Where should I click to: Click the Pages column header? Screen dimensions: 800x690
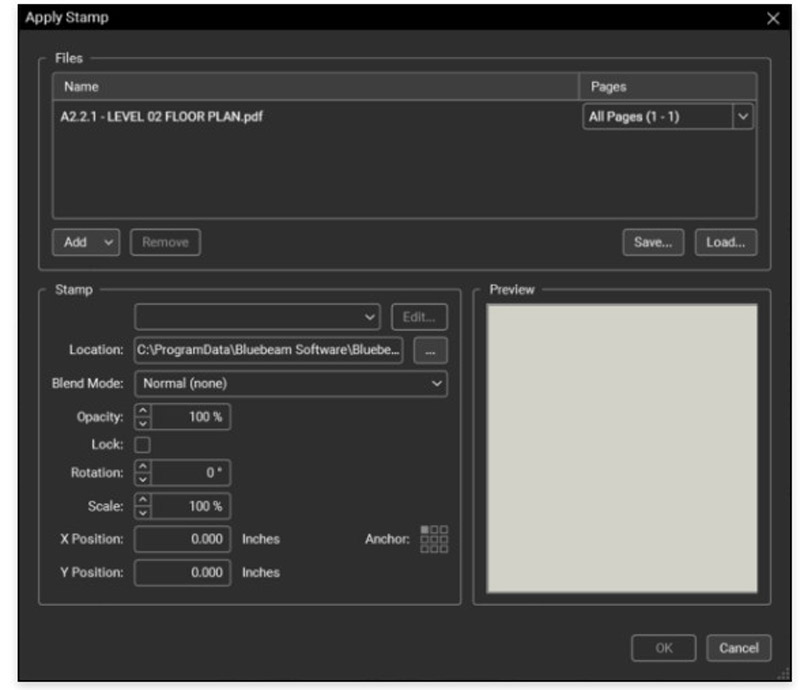(667, 86)
